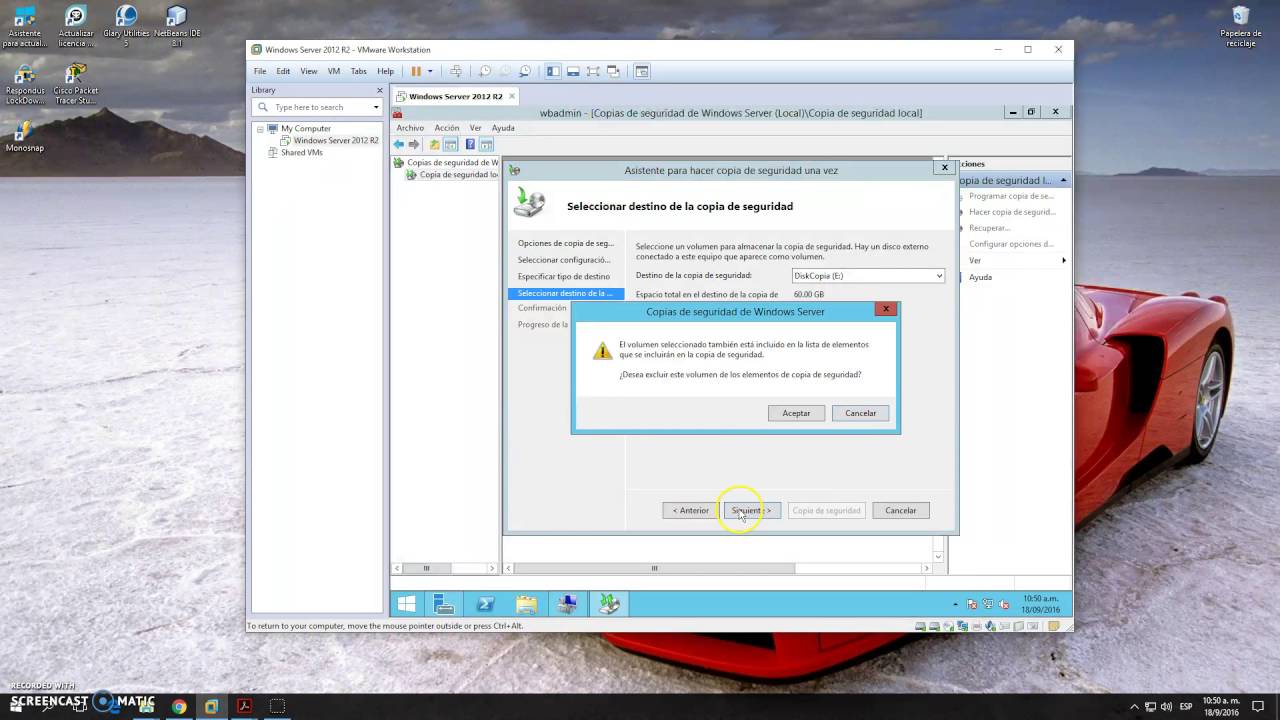Click the wizard's bottom Cancelar button
The width and height of the screenshot is (1280, 720).
point(900,510)
